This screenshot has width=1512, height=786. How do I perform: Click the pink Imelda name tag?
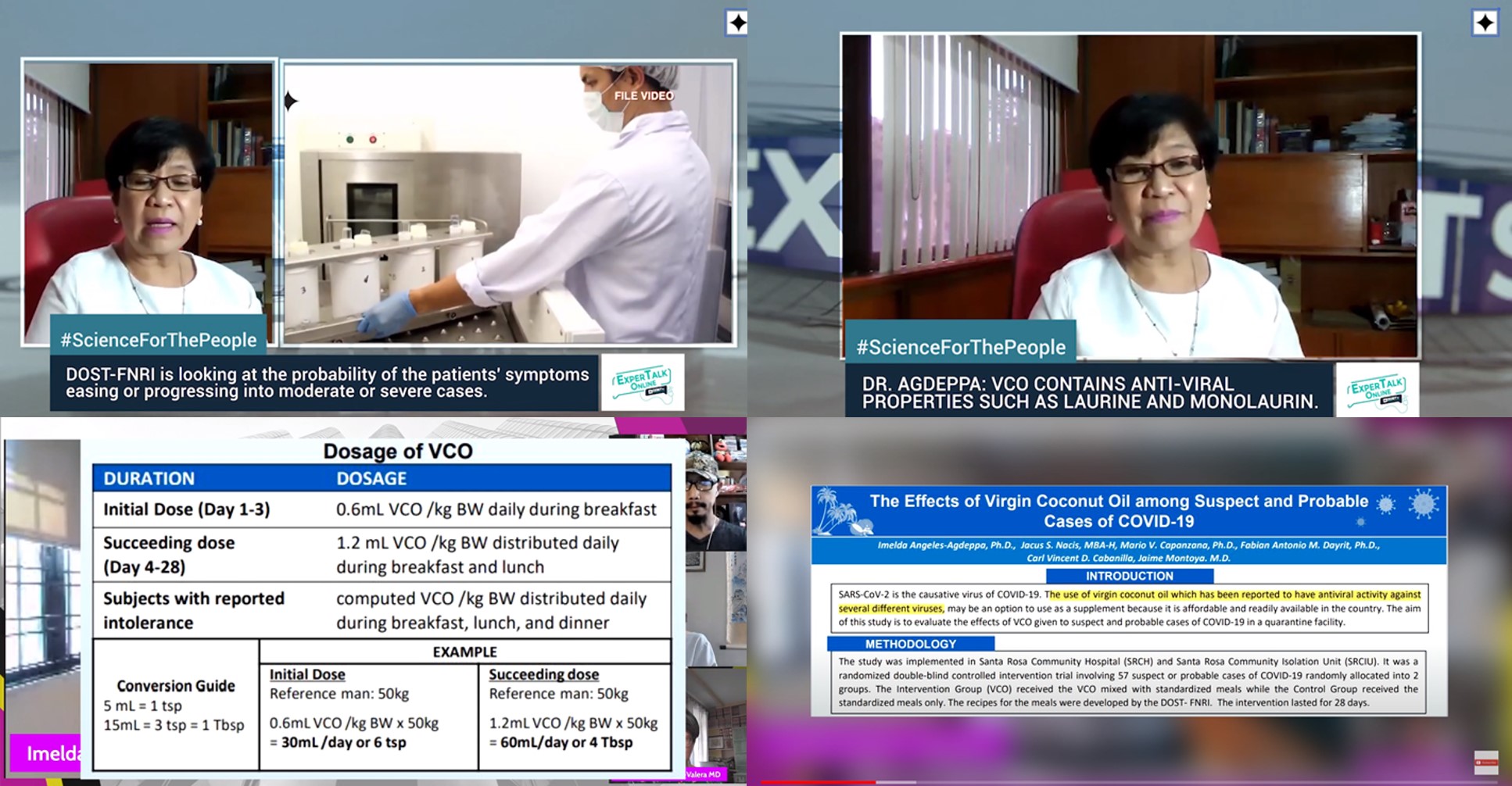[x=47, y=753]
